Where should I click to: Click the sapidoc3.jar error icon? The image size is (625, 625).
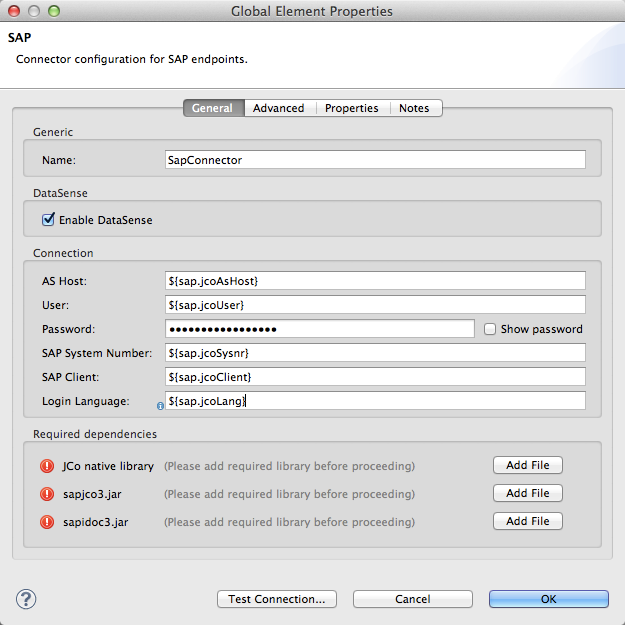pos(47,522)
